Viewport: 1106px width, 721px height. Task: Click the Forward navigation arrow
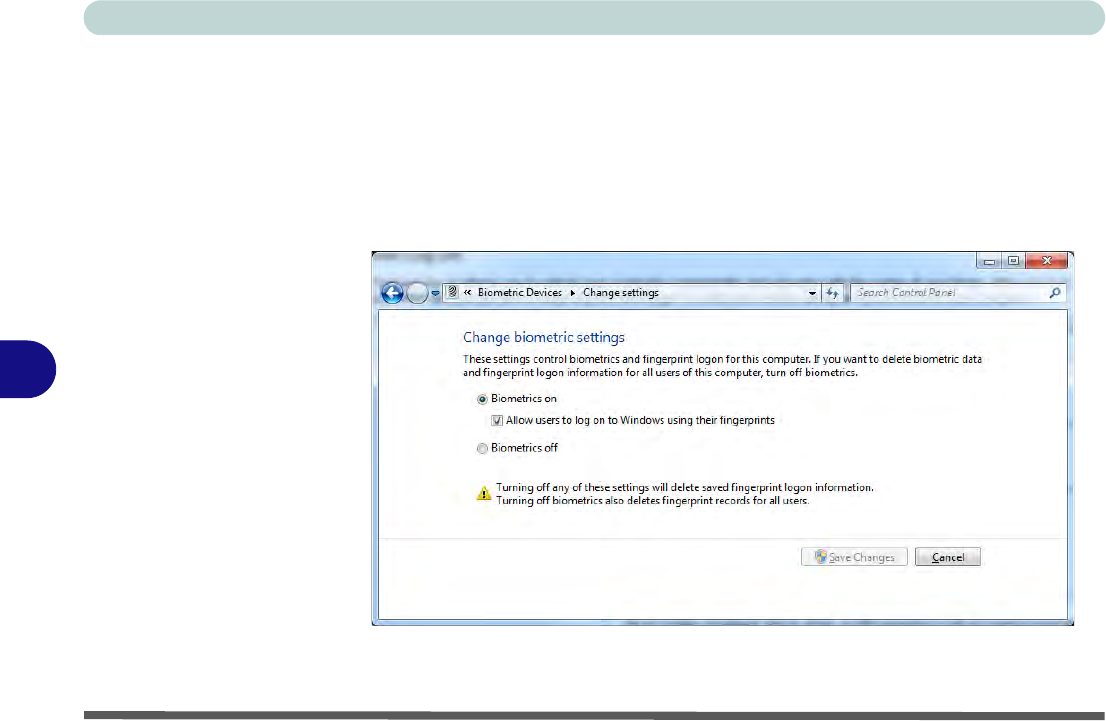pyautogui.click(x=418, y=293)
